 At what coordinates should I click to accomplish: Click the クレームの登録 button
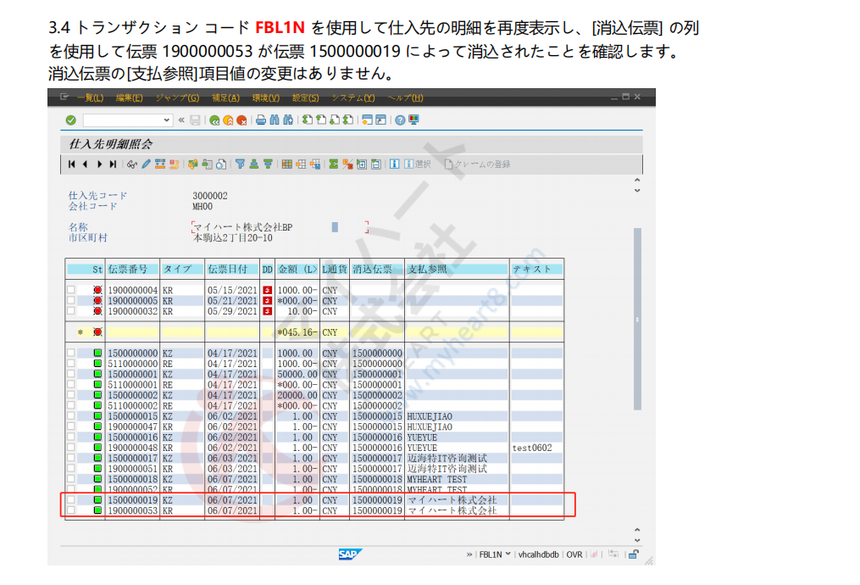point(478,164)
